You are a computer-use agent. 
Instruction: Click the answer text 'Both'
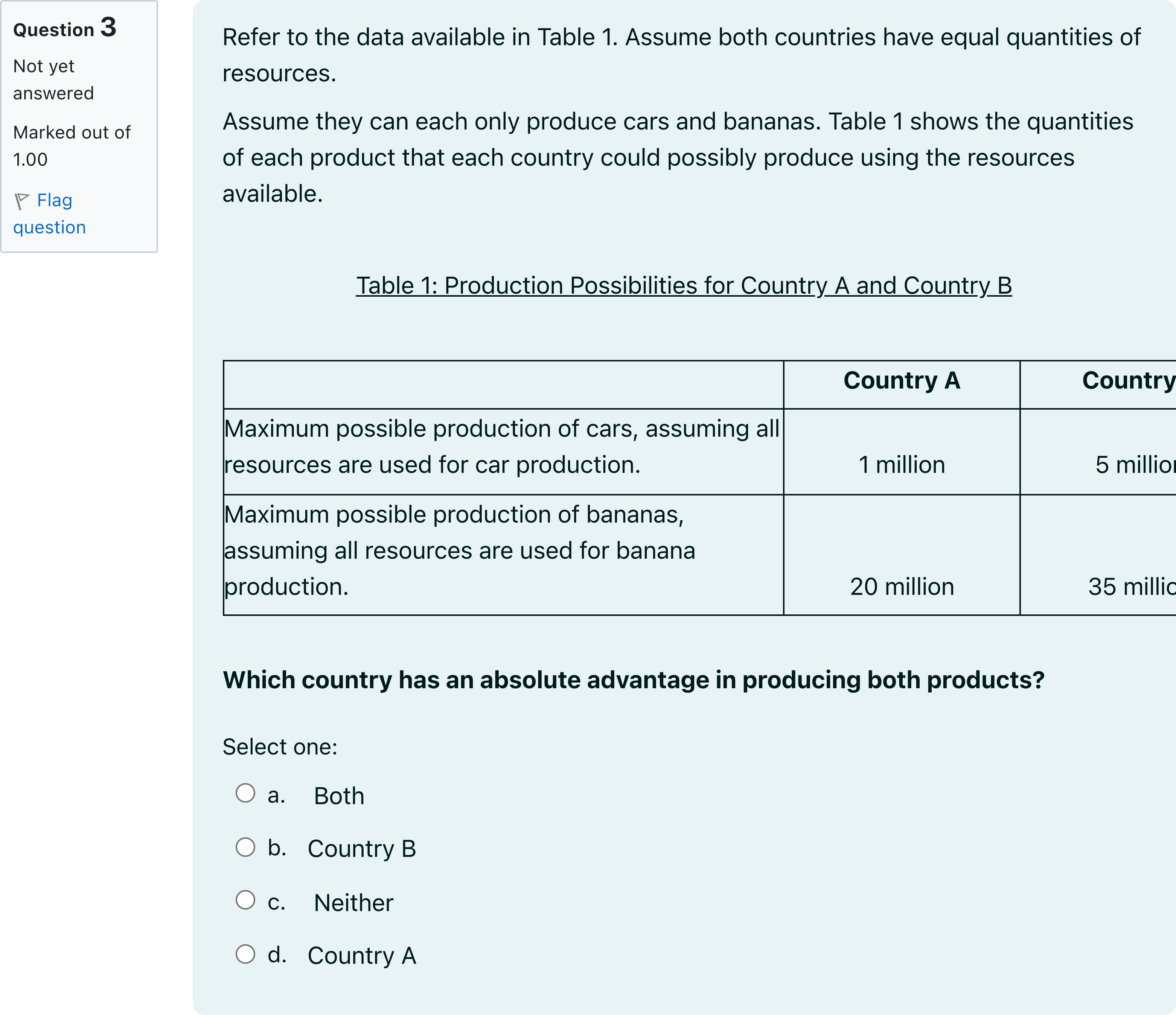coord(339,796)
